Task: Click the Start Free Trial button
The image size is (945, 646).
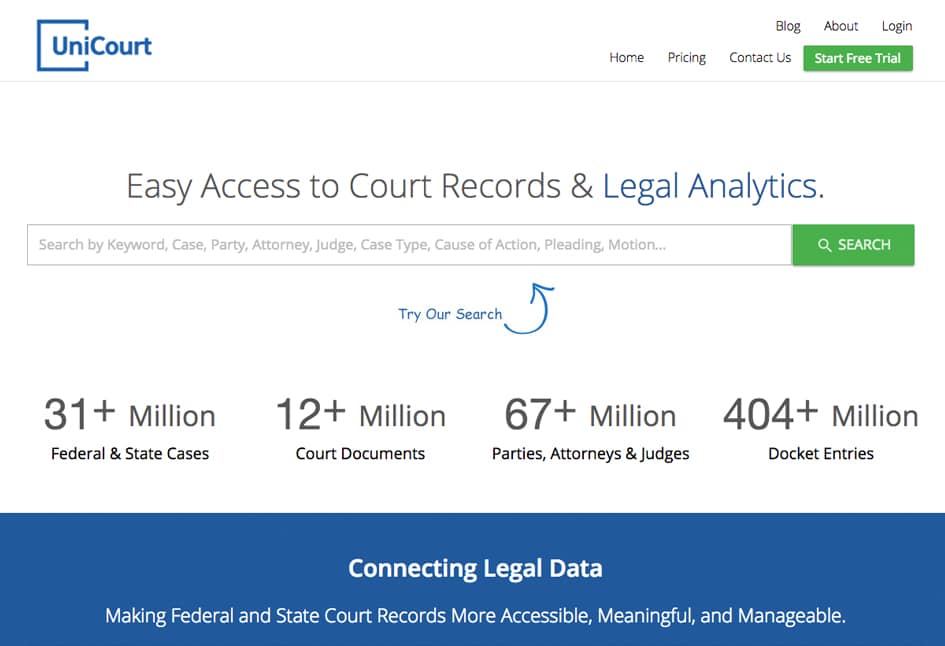Action: pyautogui.click(x=858, y=58)
